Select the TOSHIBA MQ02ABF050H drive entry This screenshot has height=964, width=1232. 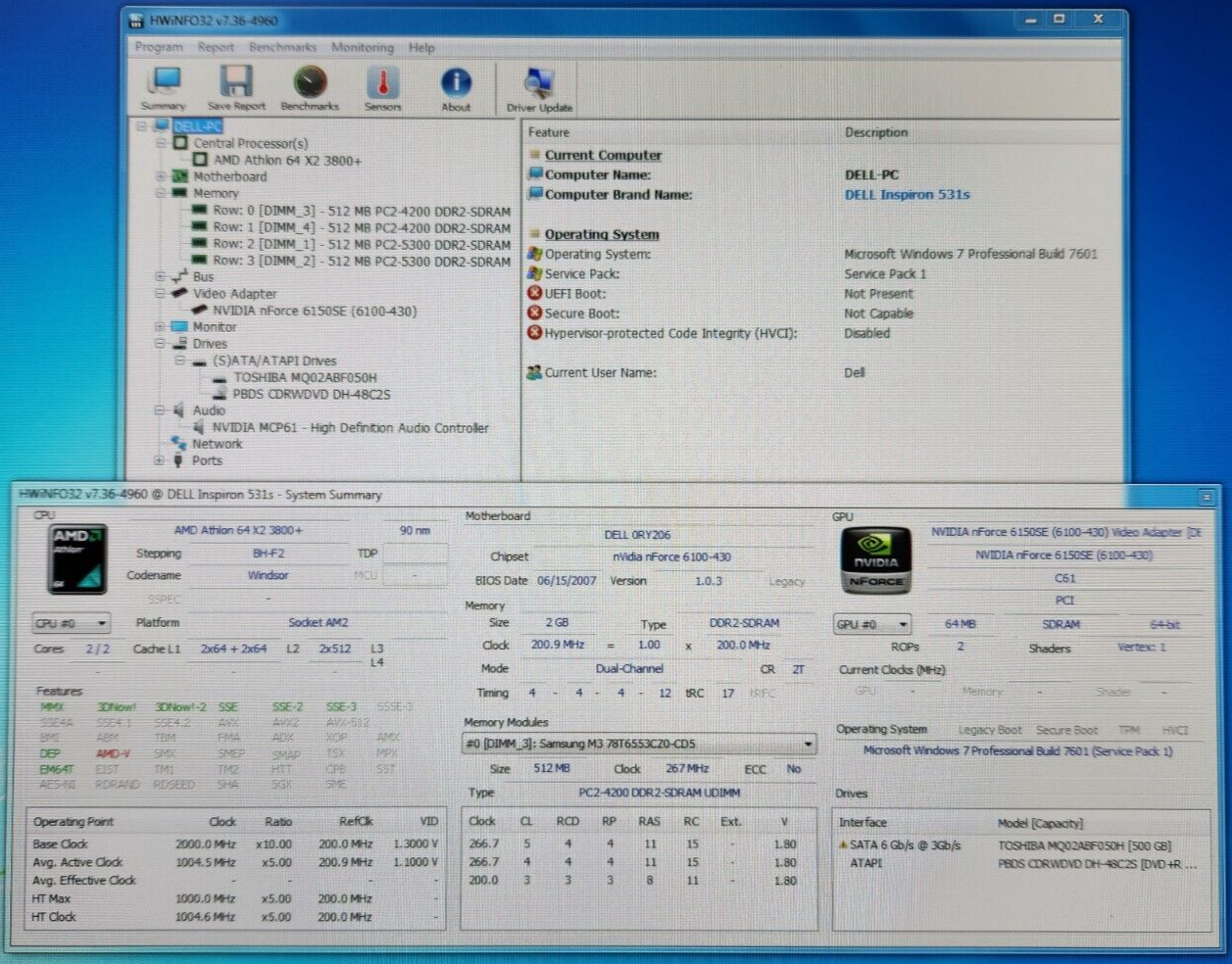[x=304, y=377]
